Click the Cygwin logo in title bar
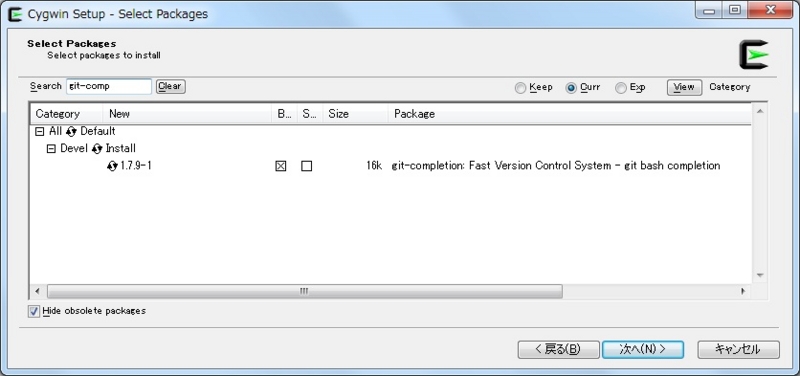This screenshot has width=800, height=376. point(15,14)
